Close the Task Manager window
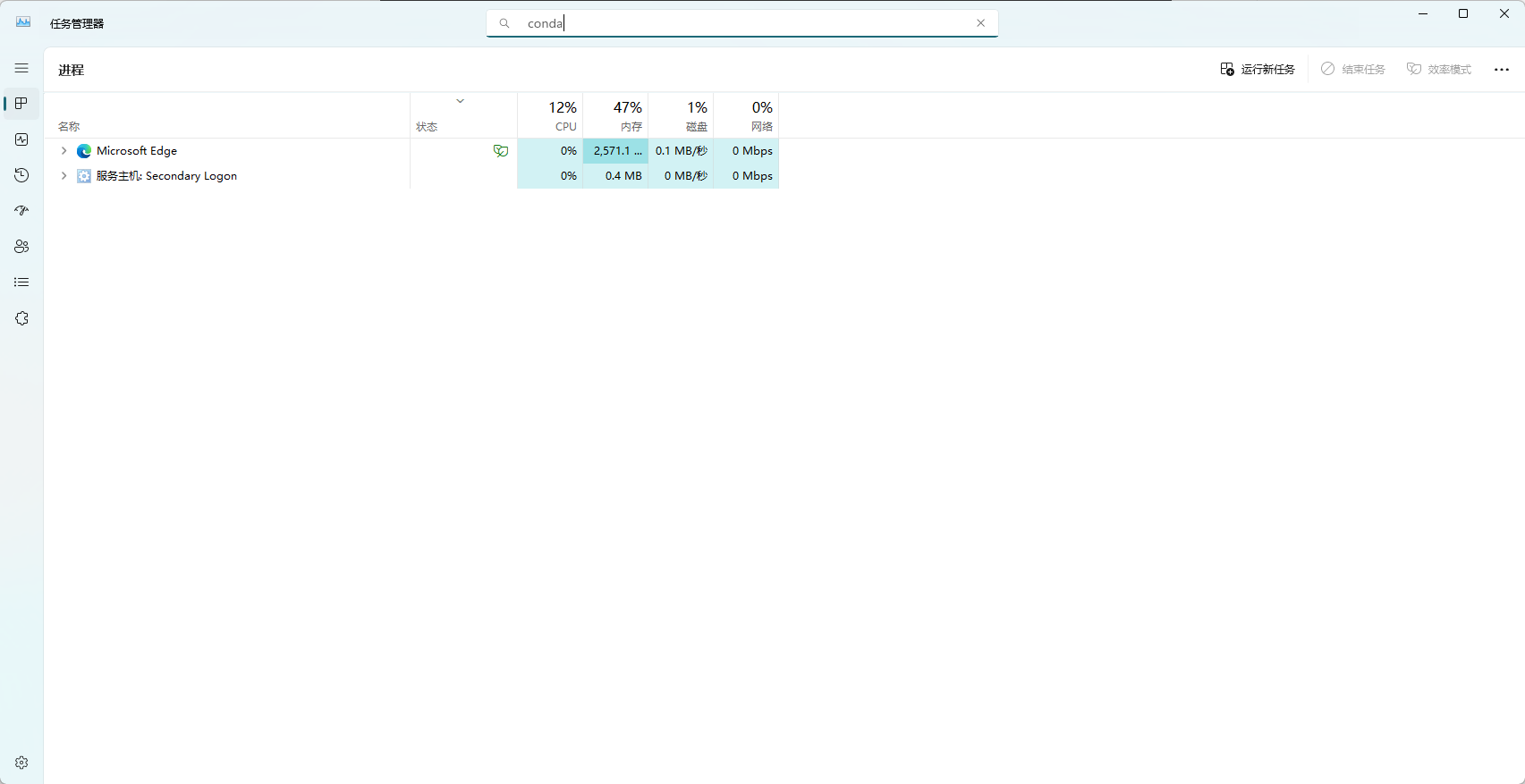The width and height of the screenshot is (1525, 784). (x=1504, y=13)
